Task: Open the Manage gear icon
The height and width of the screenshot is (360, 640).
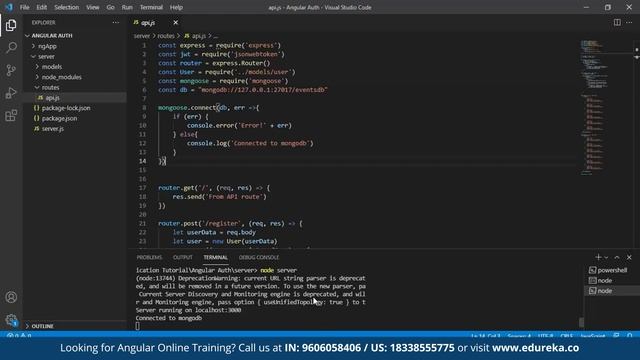Action: [x=11, y=320]
